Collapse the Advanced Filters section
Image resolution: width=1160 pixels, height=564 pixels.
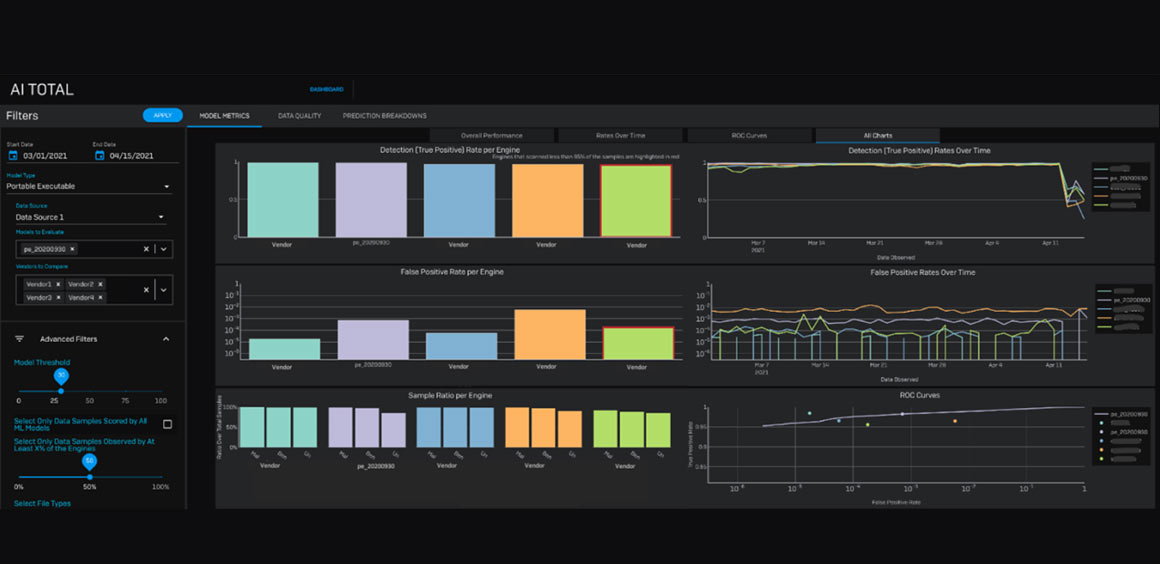(166, 339)
